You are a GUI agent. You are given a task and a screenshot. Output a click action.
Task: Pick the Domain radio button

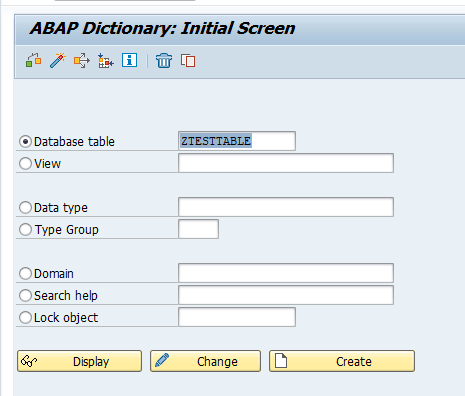coord(25,274)
